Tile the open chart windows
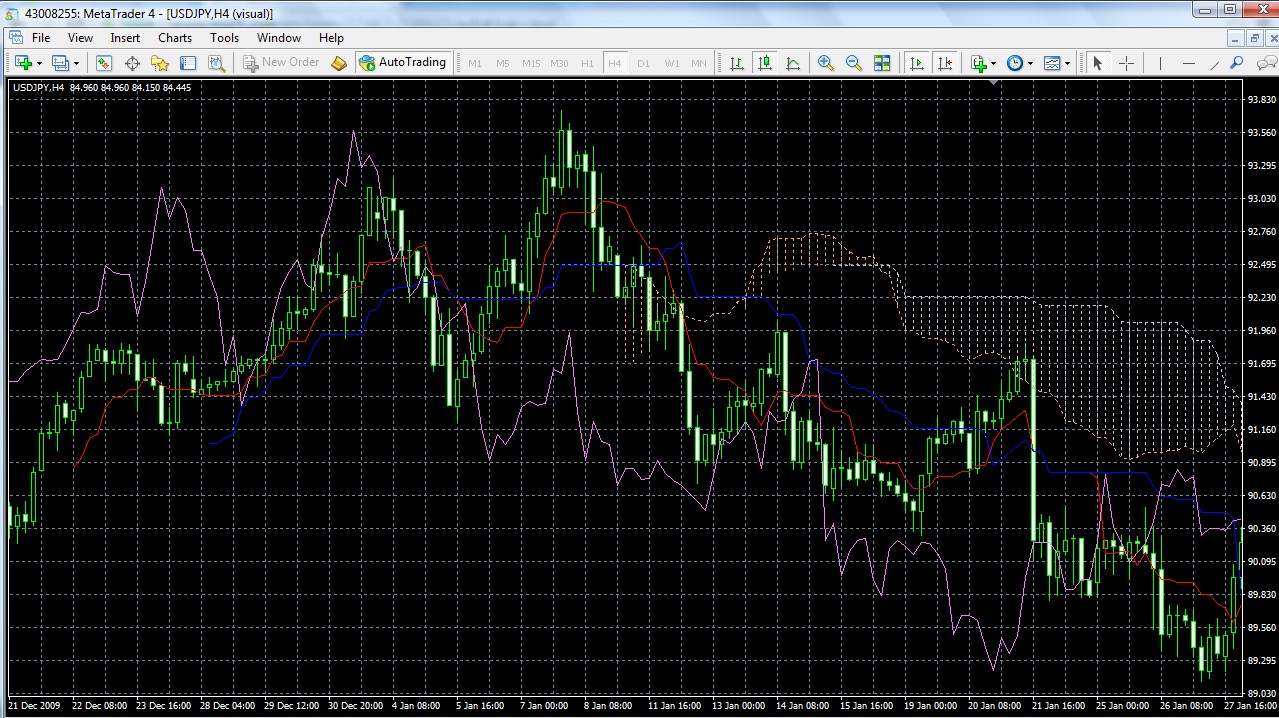This screenshot has width=1279, height=718. 882,62
